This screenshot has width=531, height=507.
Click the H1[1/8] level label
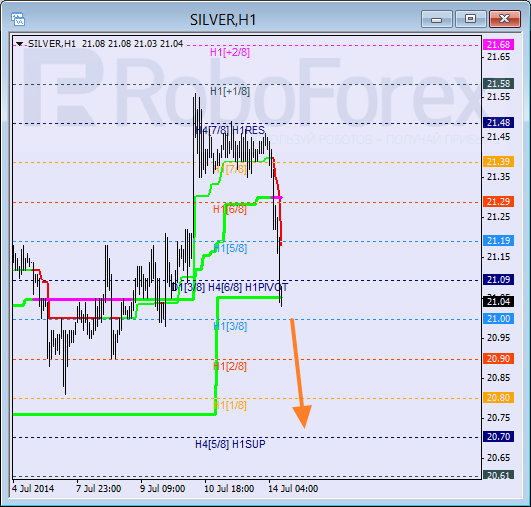coord(230,405)
